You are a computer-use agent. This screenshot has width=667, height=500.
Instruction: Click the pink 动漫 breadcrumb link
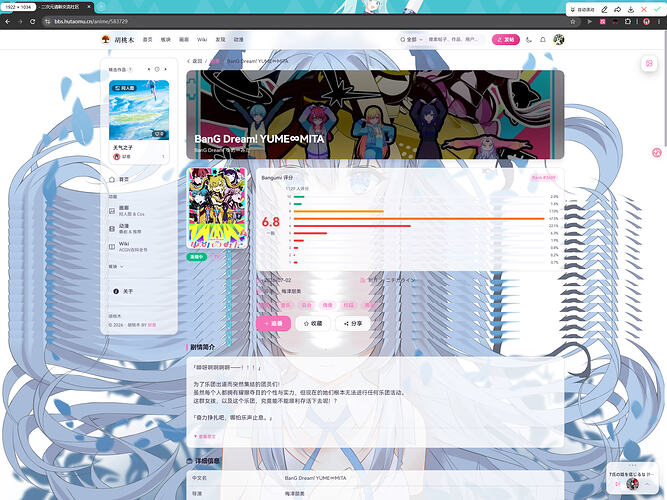pyautogui.click(x=215, y=61)
